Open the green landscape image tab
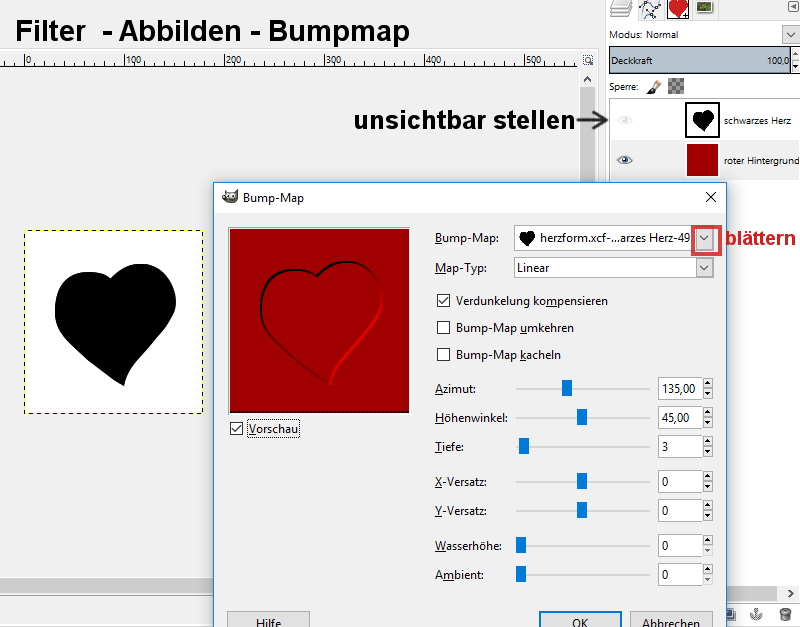The image size is (800, 627). (705, 7)
